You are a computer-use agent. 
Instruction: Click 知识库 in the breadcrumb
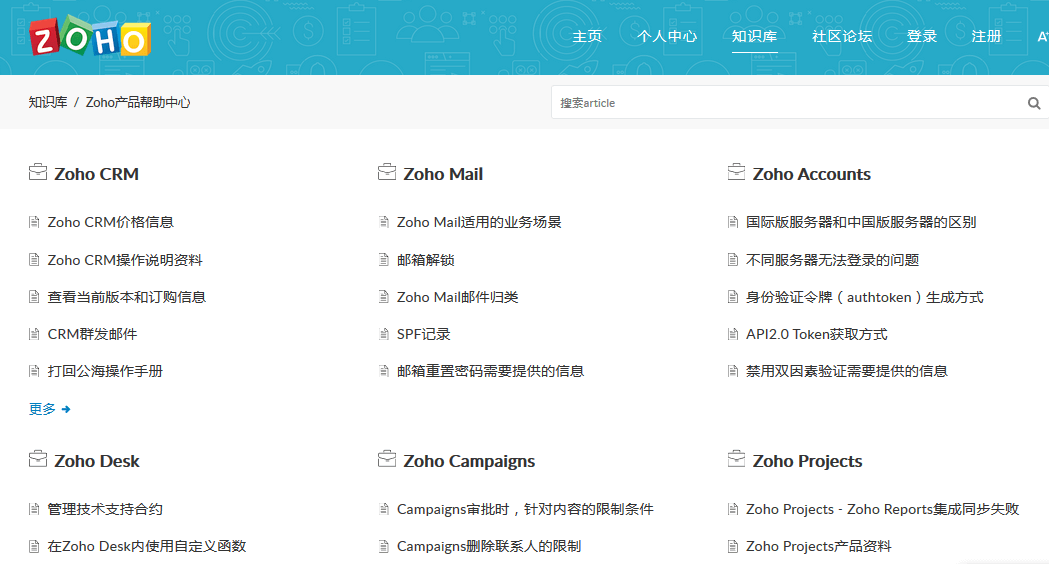(x=48, y=102)
